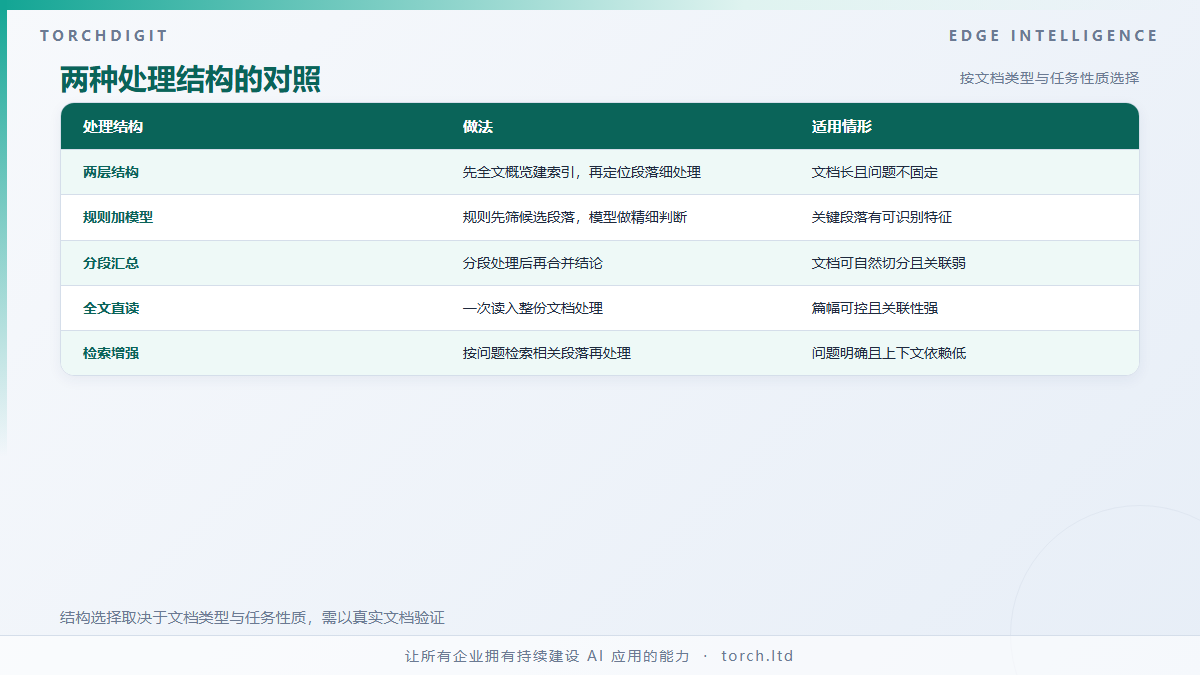Click cell 先全文概览建索引，再定位段落细处理
Image resolution: width=1200 pixels, height=675 pixels.
tap(581, 172)
